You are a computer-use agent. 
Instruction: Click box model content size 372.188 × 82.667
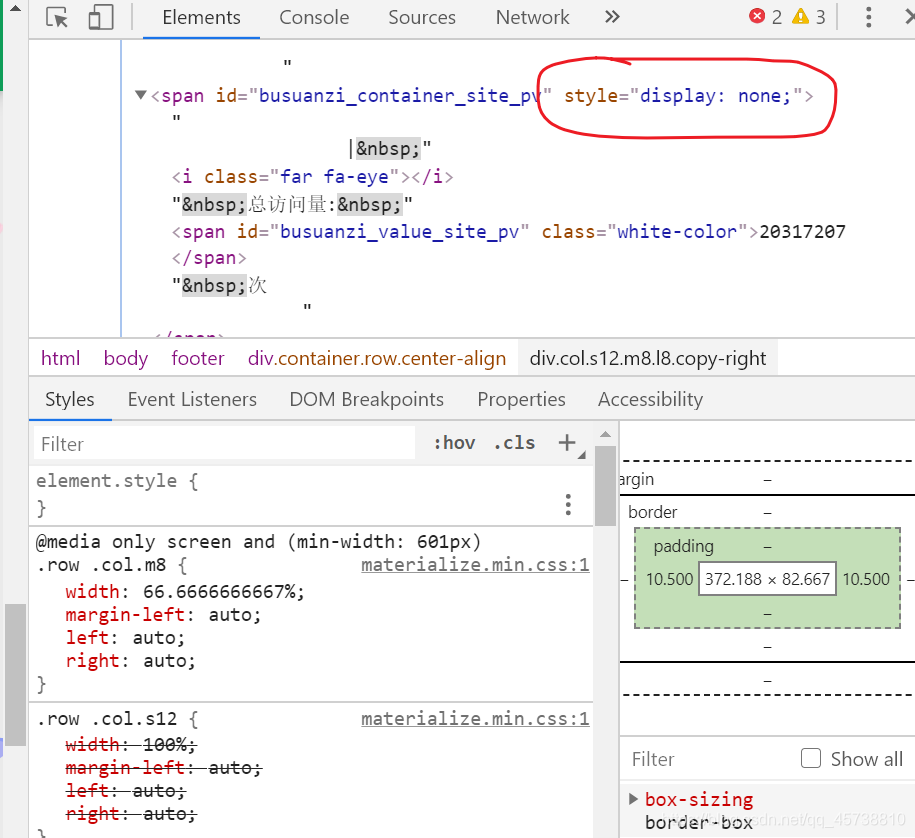767,579
